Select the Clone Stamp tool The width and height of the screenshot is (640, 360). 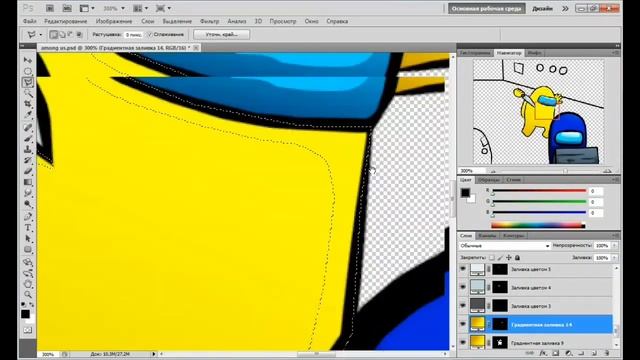point(28,149)
